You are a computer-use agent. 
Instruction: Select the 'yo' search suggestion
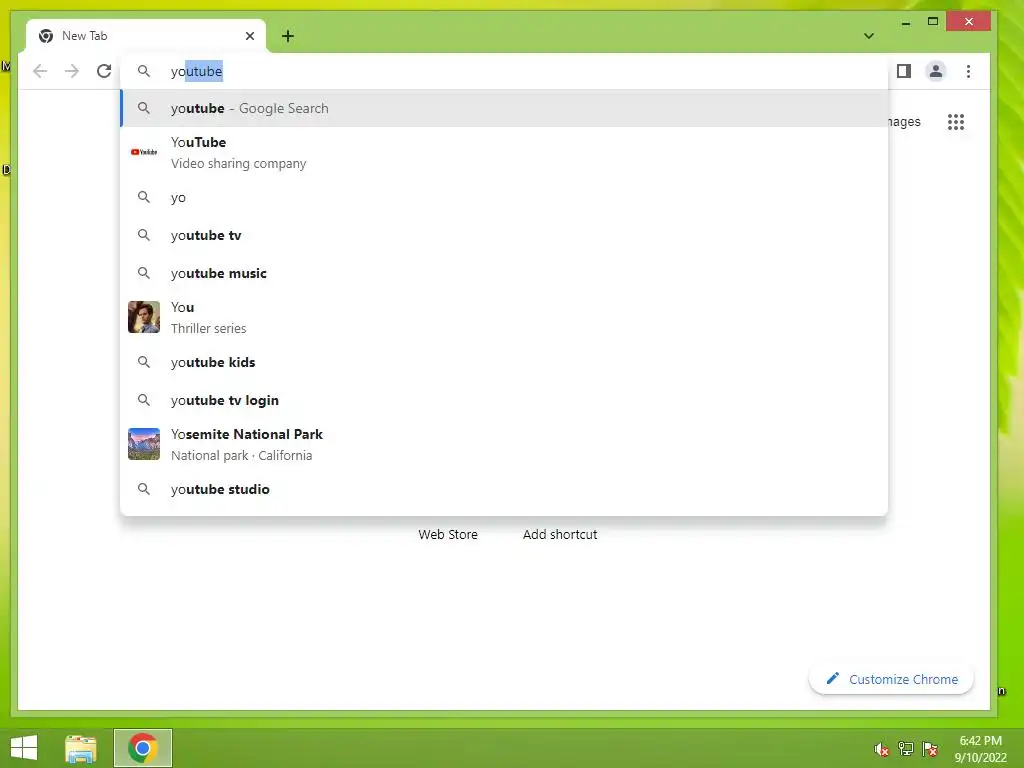(x=504, y=197)
